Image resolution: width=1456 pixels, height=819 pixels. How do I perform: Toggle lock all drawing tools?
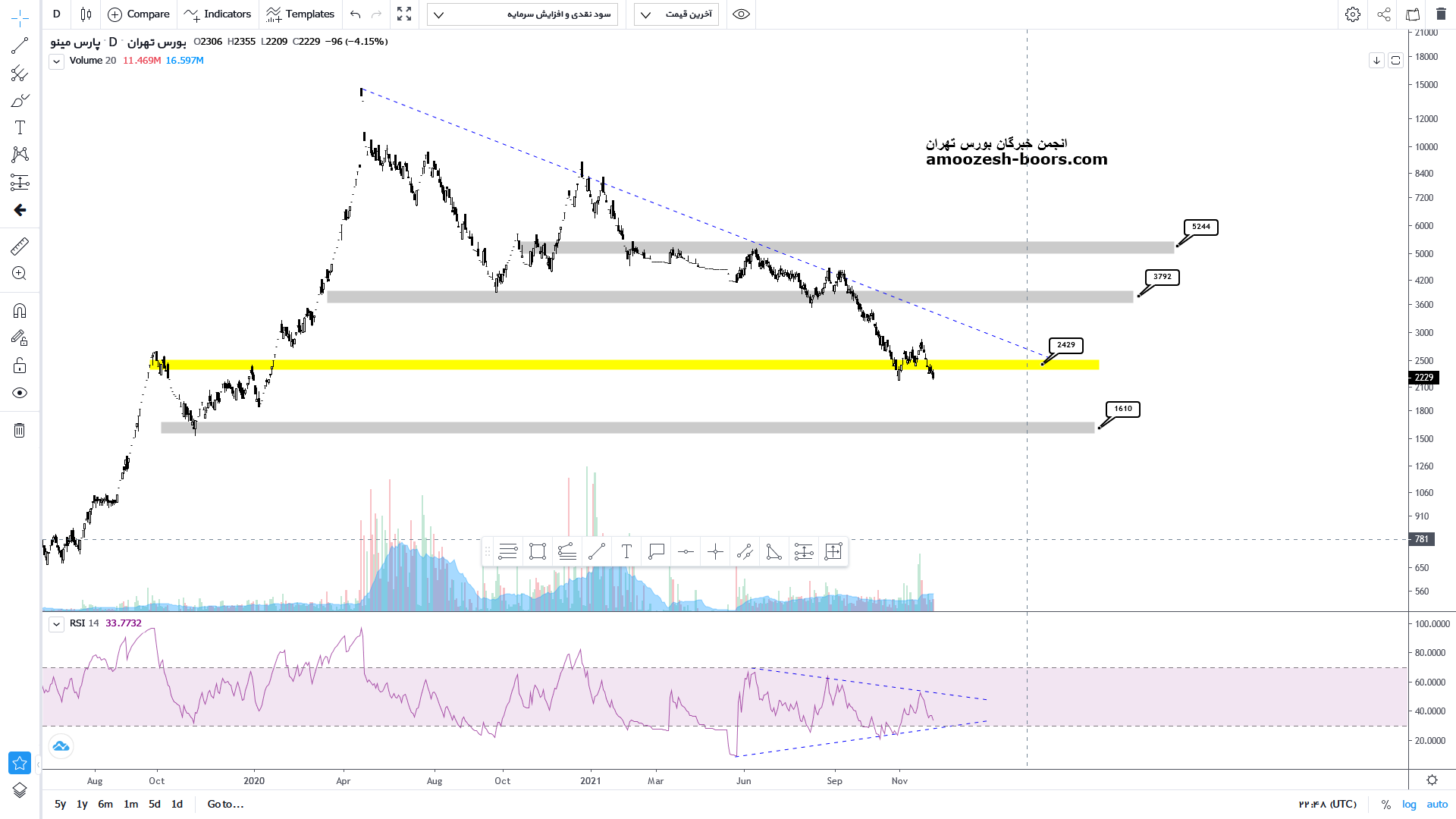pos(20,366)
